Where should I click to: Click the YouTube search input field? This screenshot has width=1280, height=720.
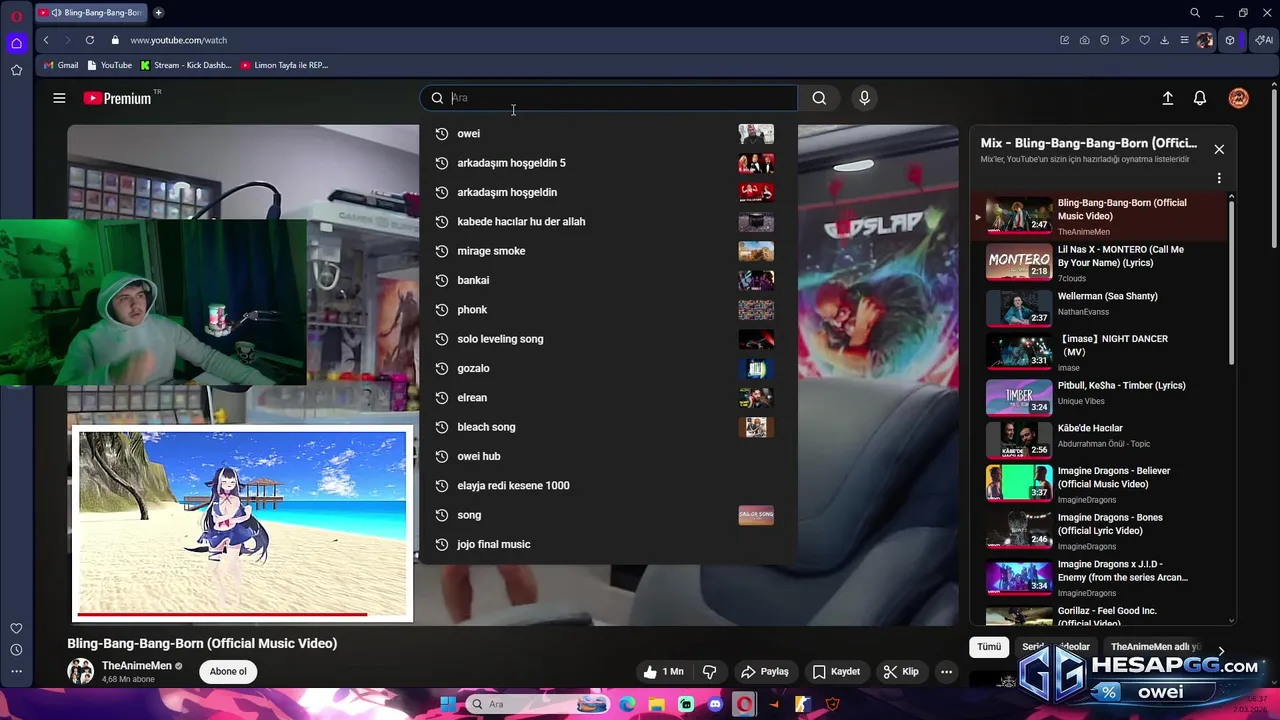click(608, 98)
